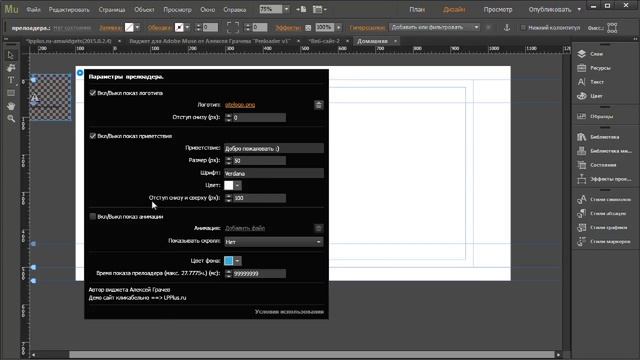
Task: Open the Страница menu
Action: click(x=112, y=9)
